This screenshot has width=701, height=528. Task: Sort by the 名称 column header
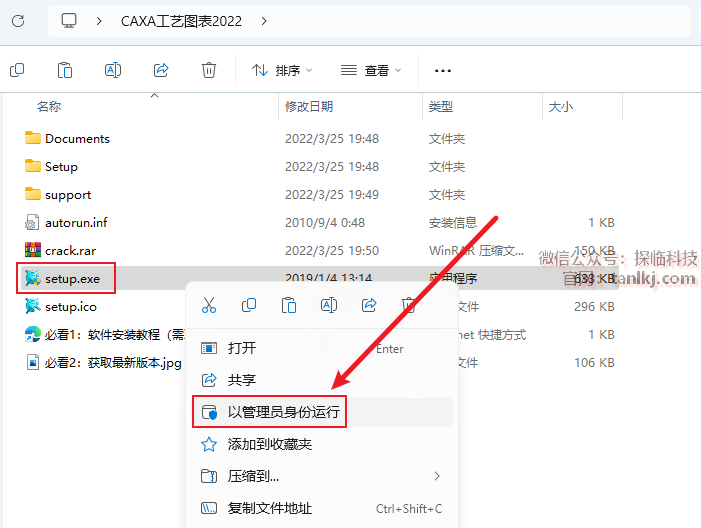point(49,106)
